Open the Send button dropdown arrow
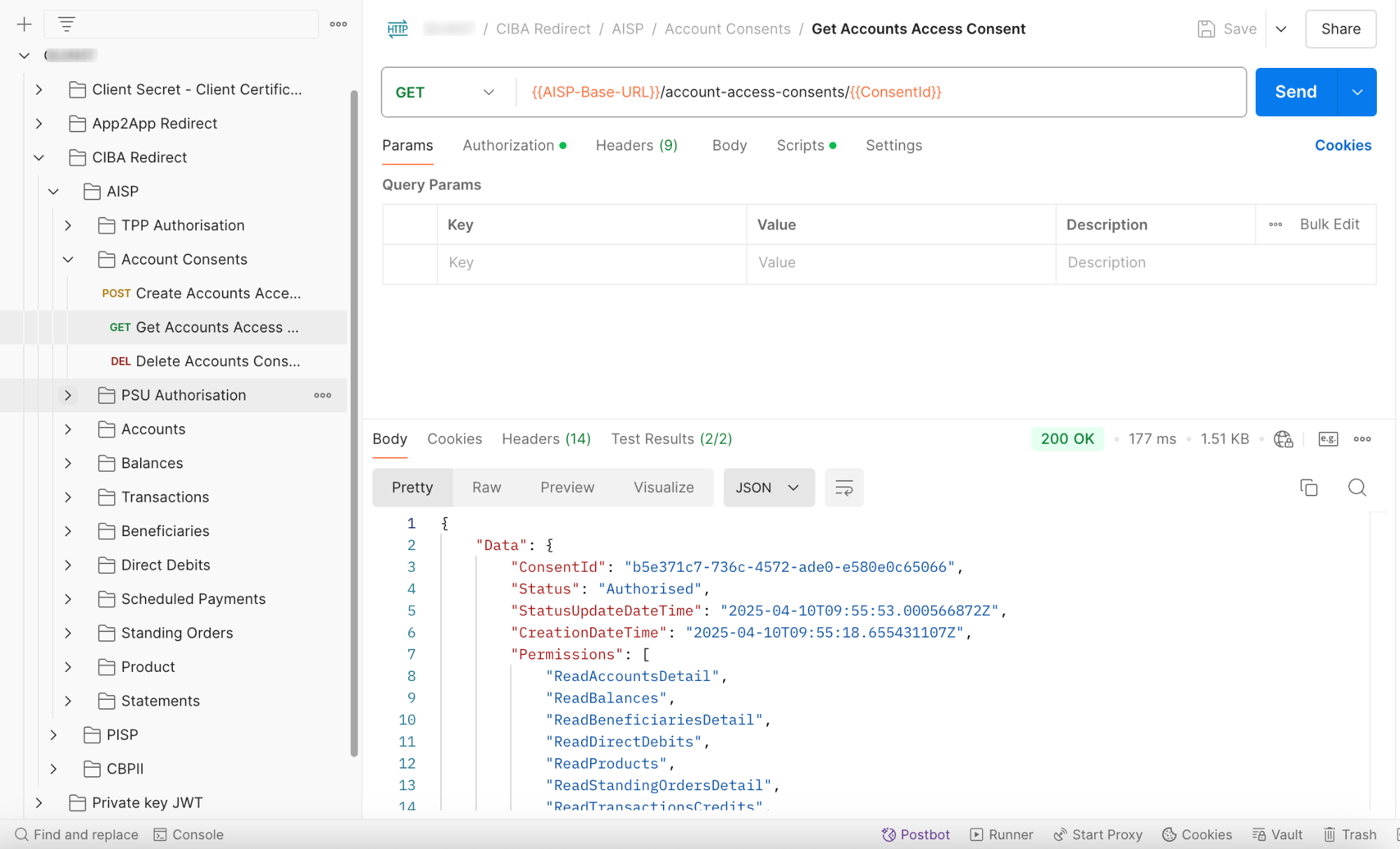Viewport: 1400px width, 849px height. (1357, 92)
